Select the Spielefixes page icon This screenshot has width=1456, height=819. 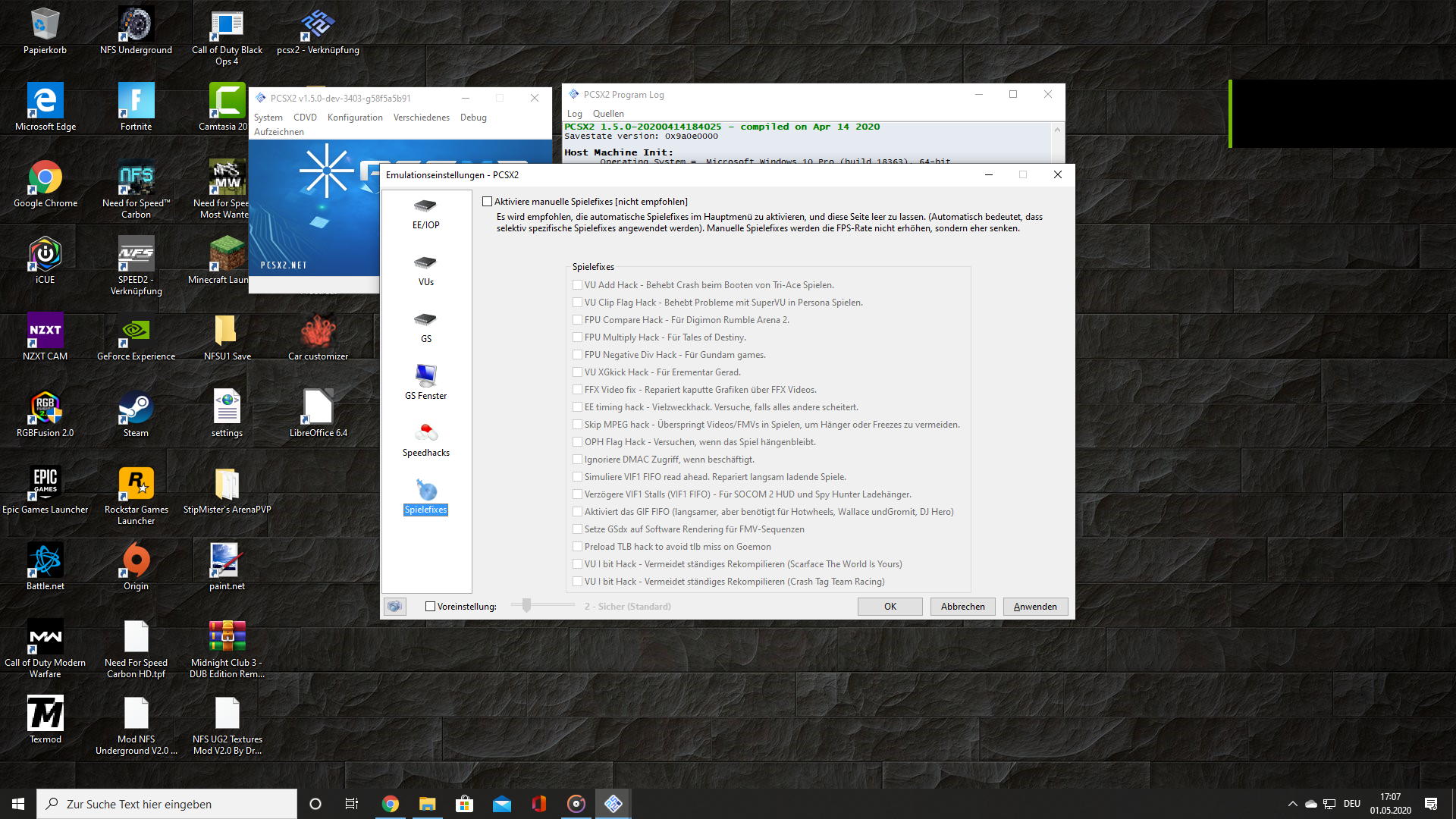pos(425,497)
